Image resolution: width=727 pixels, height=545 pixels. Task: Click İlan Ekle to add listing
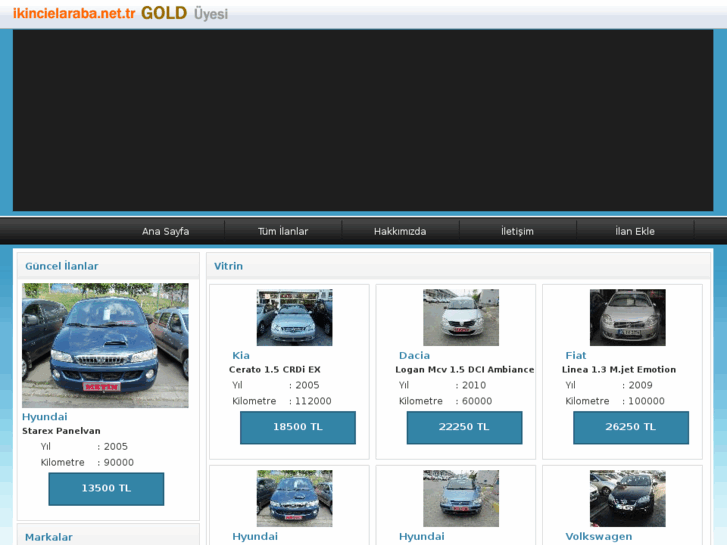click(x=635, y=231)
